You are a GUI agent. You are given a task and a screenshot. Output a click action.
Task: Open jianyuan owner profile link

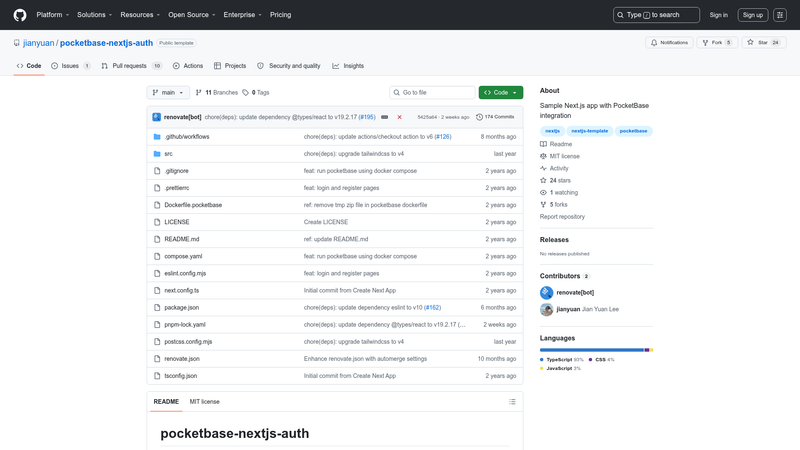(38, 43)
